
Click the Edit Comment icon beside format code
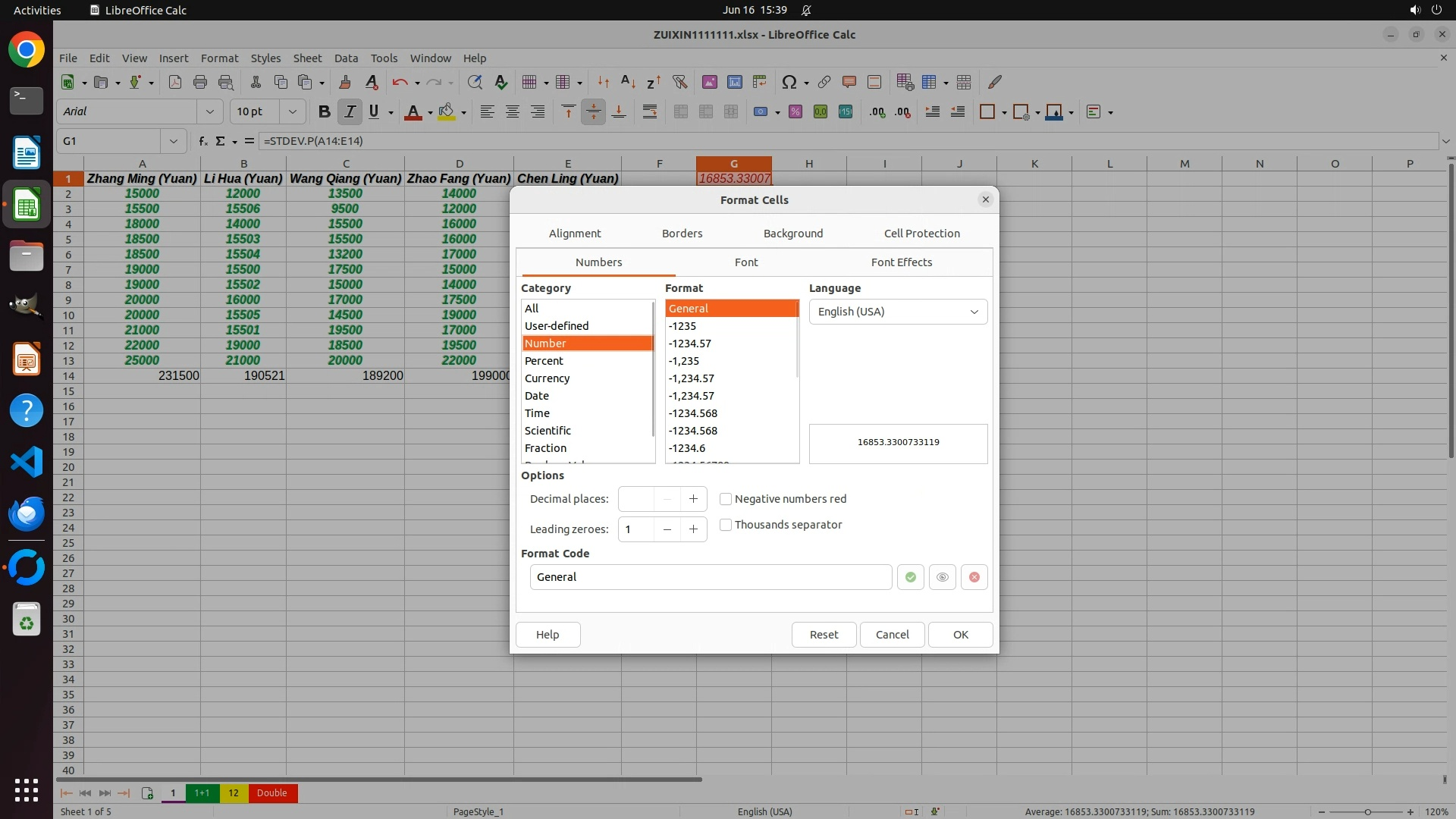point(942,577)
